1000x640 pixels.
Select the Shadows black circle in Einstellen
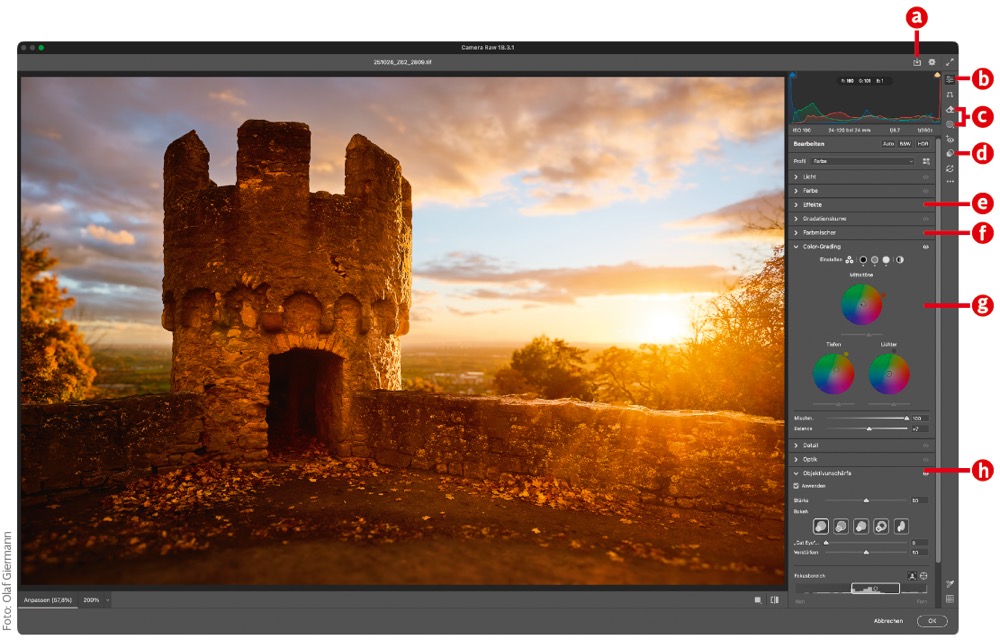point(863,260)
